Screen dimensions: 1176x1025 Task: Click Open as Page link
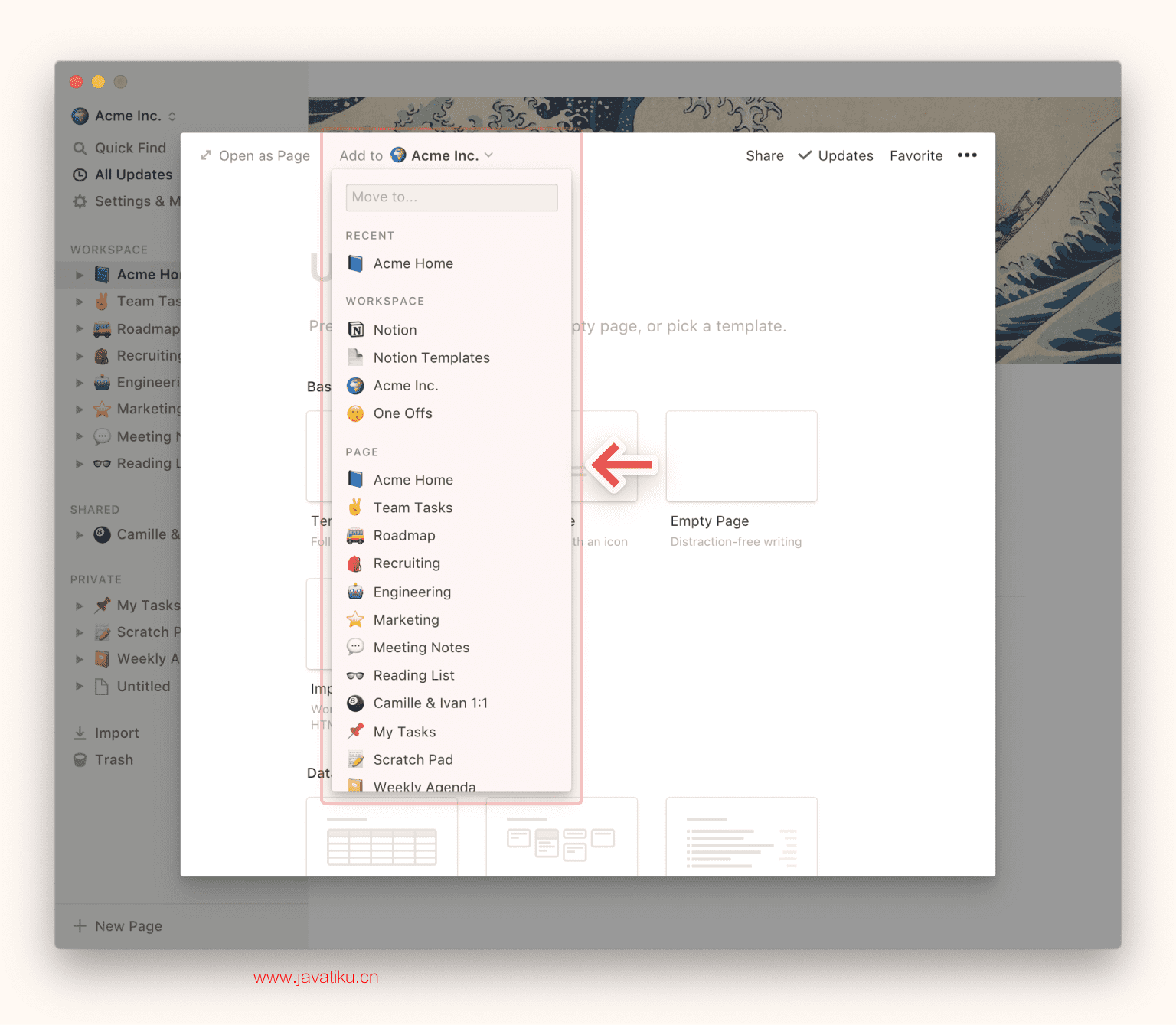pos(255,155)
